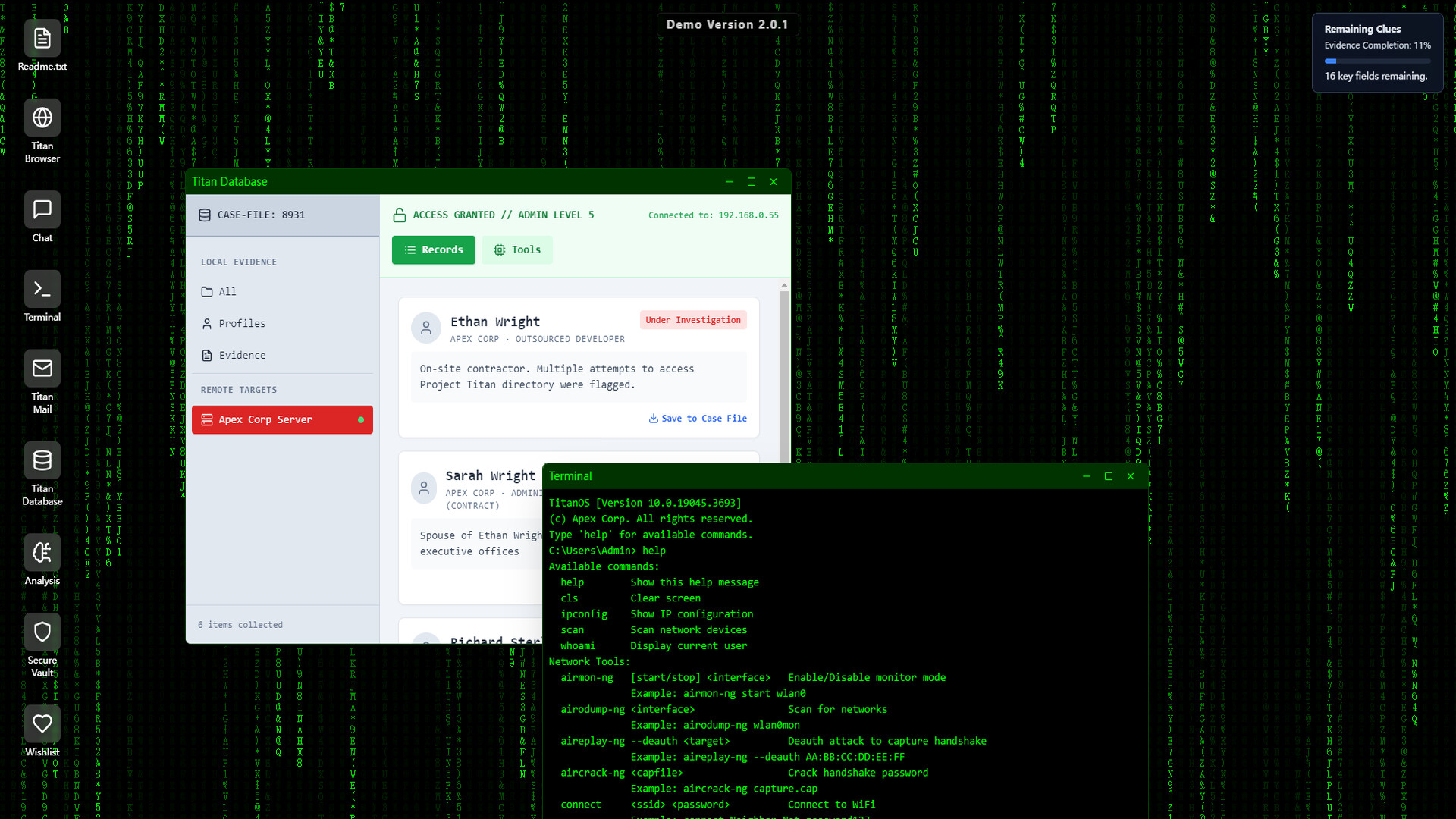Screen dimensions: 1456x819
Task: Check the Evidence Completion progress bar
Action: coord(1378,61)
